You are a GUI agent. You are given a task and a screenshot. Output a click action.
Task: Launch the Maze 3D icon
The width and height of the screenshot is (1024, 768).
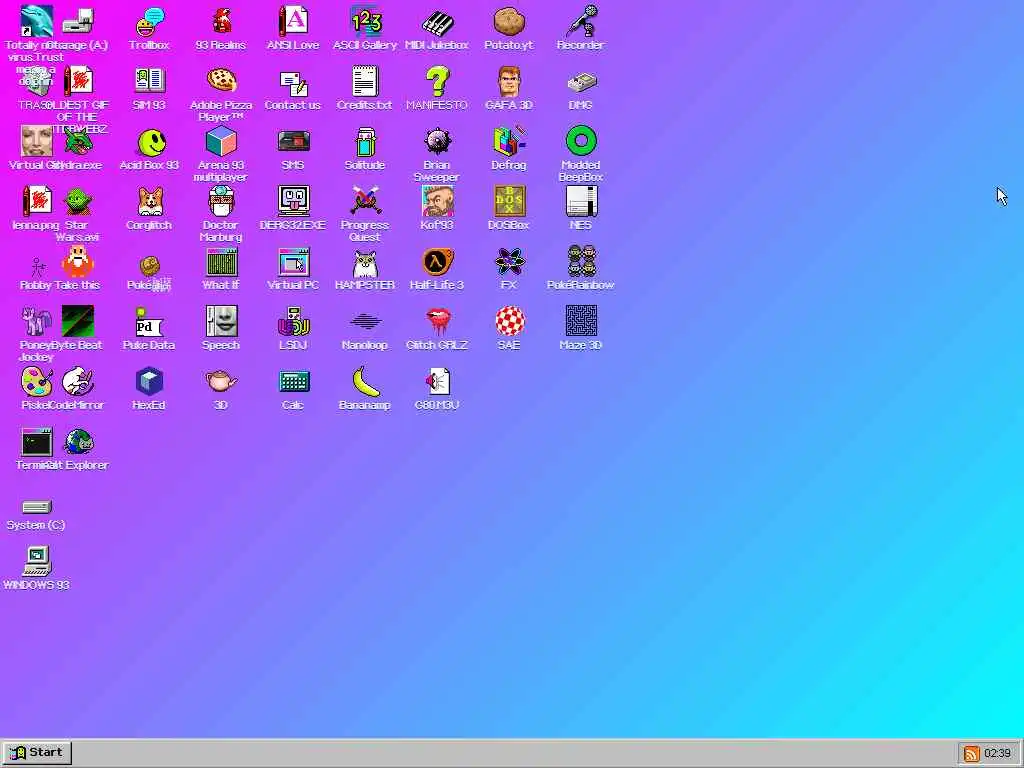[x=581, y=321]
